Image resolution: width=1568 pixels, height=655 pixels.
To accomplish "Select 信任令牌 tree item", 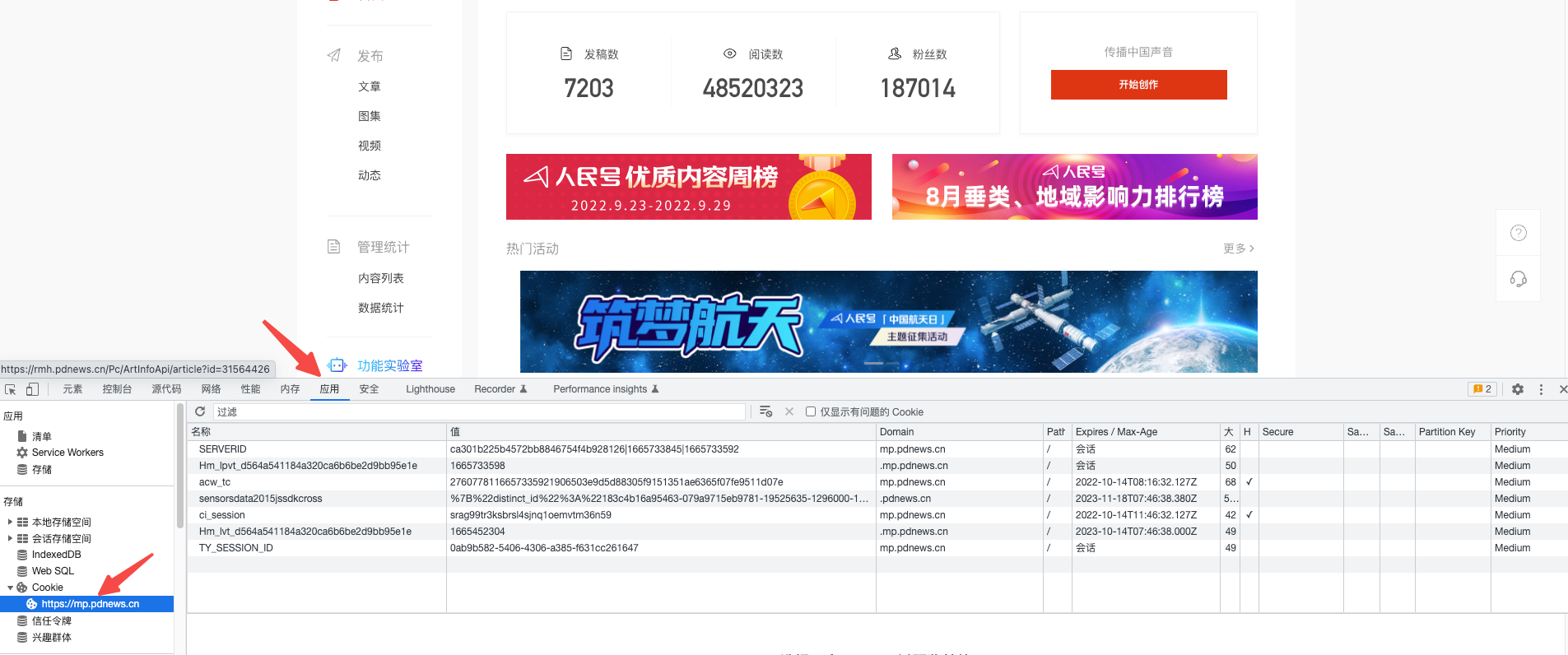I will point(52,620).
